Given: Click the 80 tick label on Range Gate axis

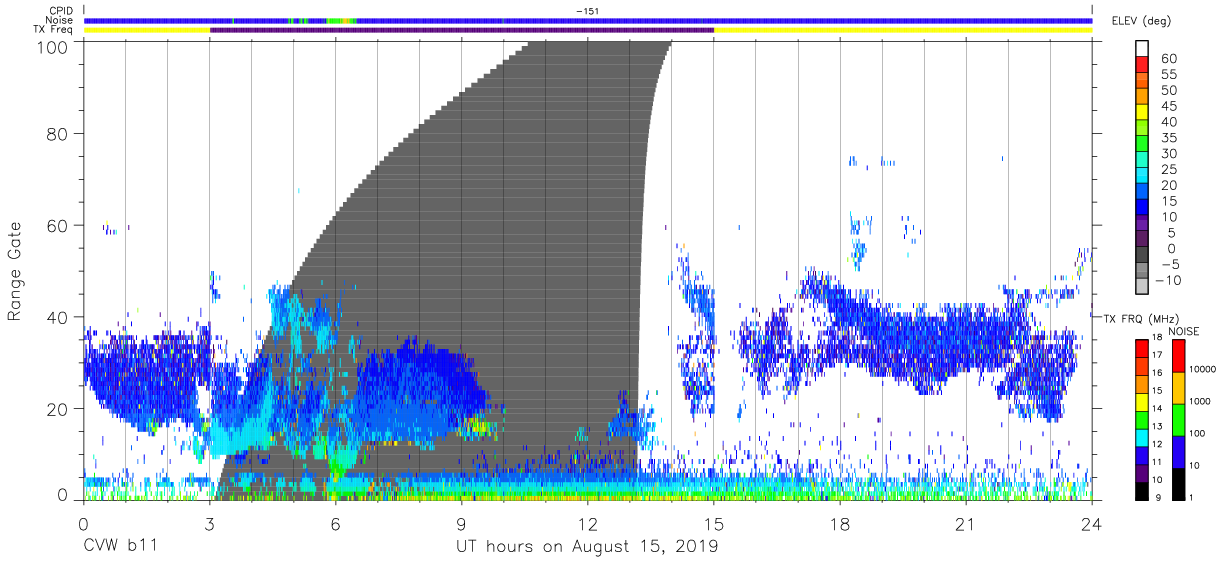Looking at the screenshot, I should click(x=57, y=134).
